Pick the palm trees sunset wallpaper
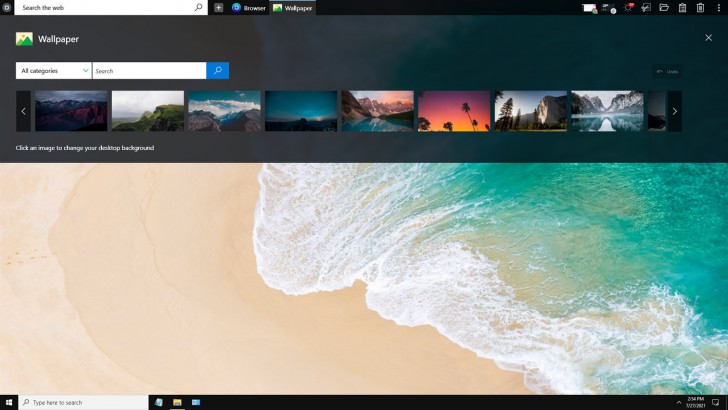The height and width of the screenshot is (410, 728). pos(454,111)
